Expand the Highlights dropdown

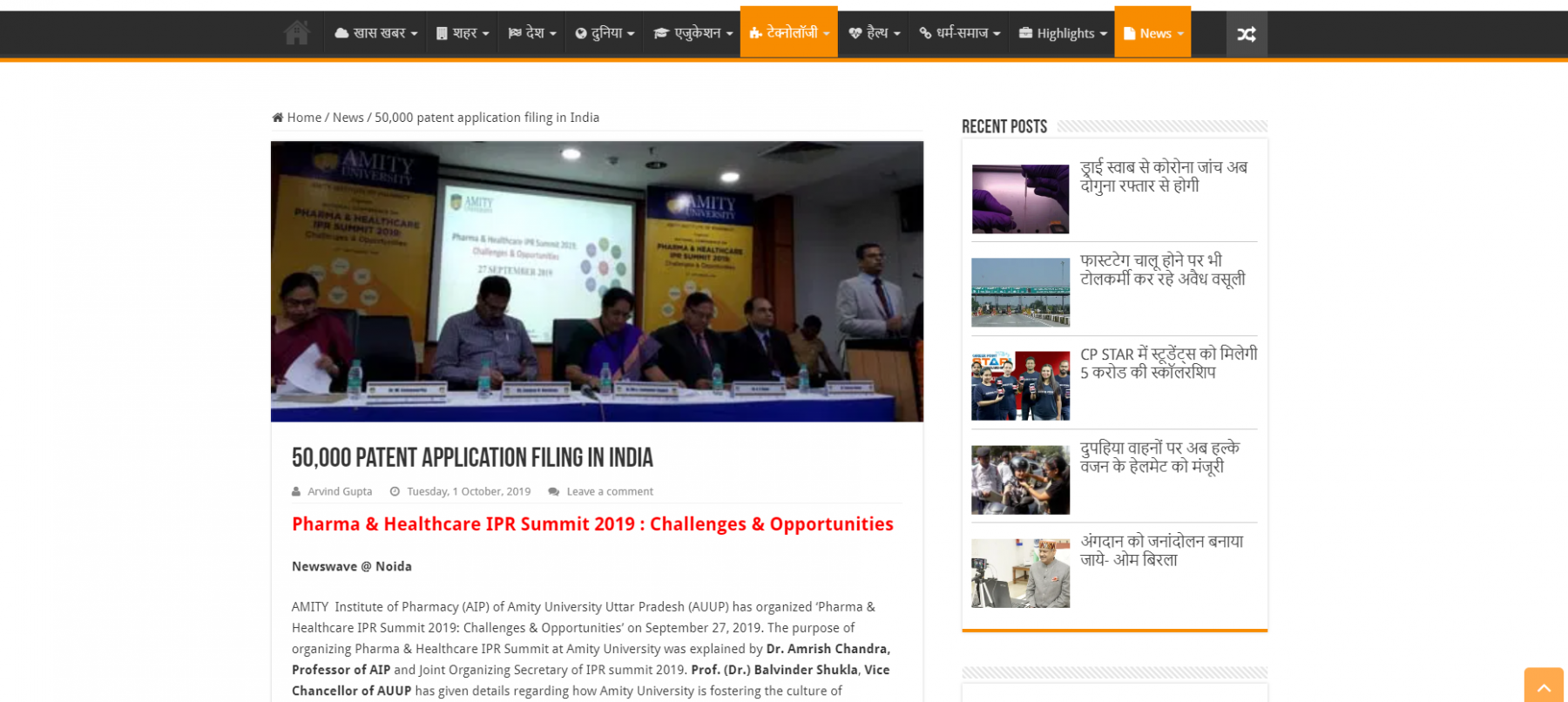[1063, 33]
